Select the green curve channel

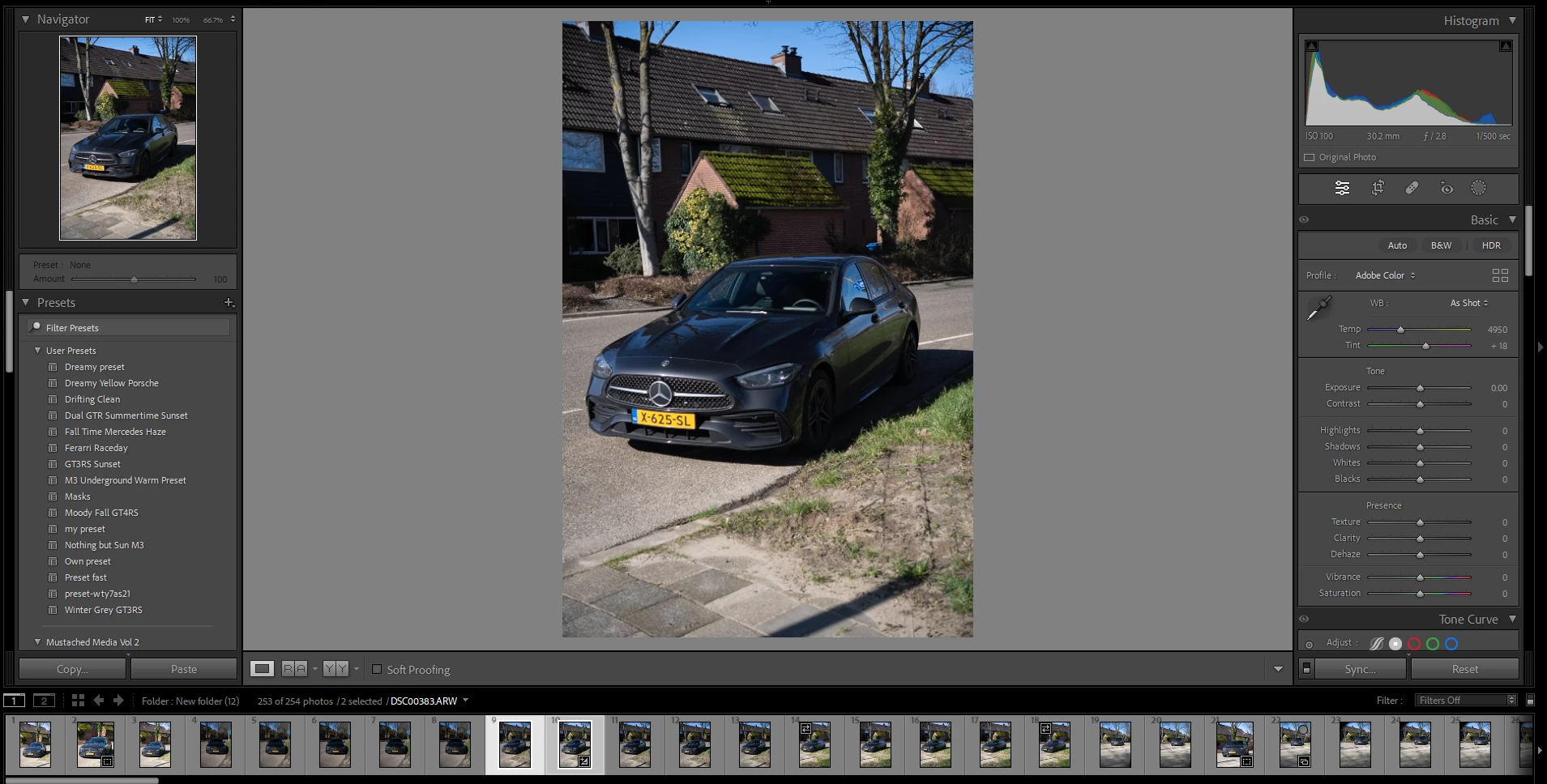(x=1433, y=644)
